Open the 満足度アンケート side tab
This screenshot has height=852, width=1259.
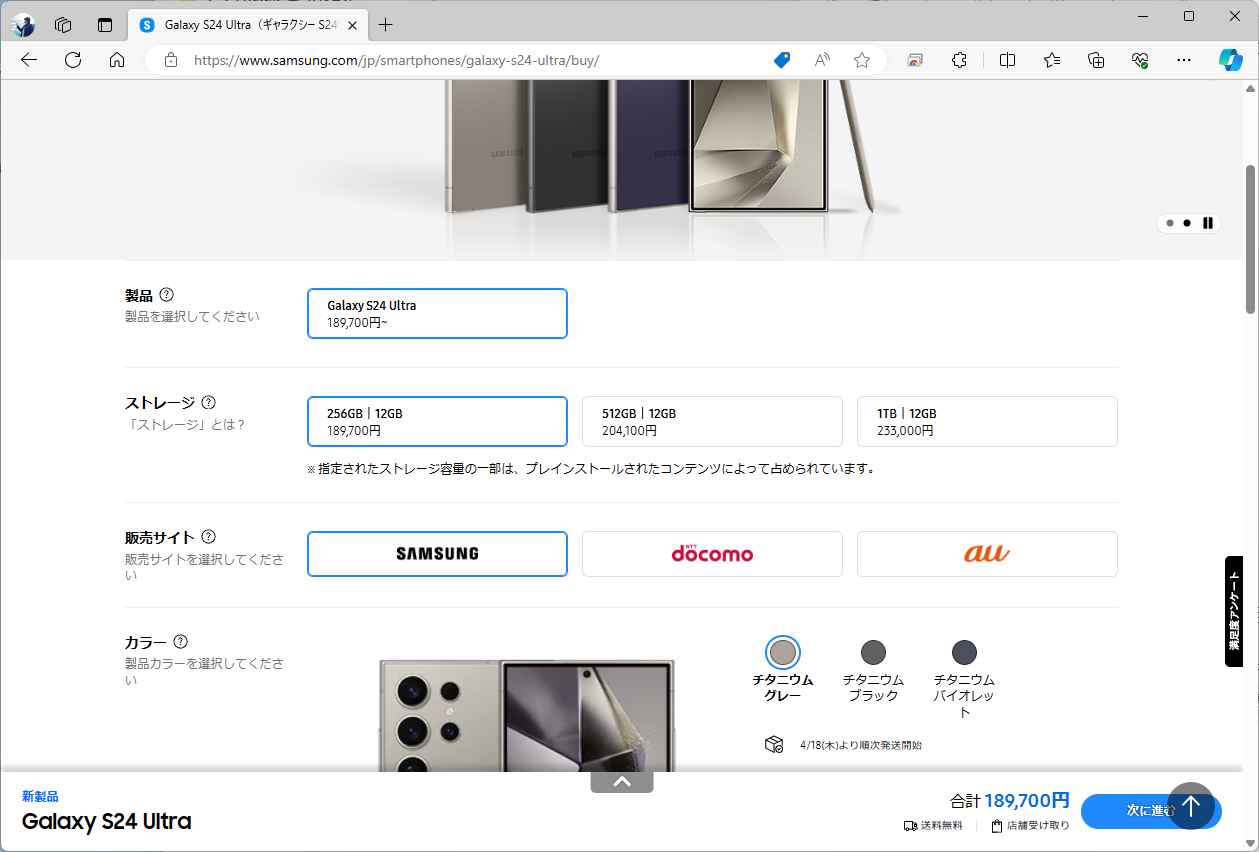pyautogui.click(x=1234, y=611)
